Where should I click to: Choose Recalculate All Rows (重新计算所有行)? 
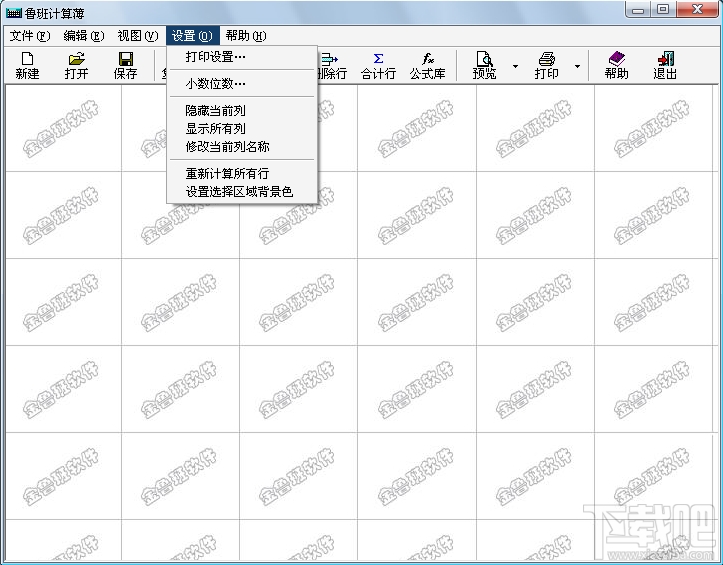[242, 173]
